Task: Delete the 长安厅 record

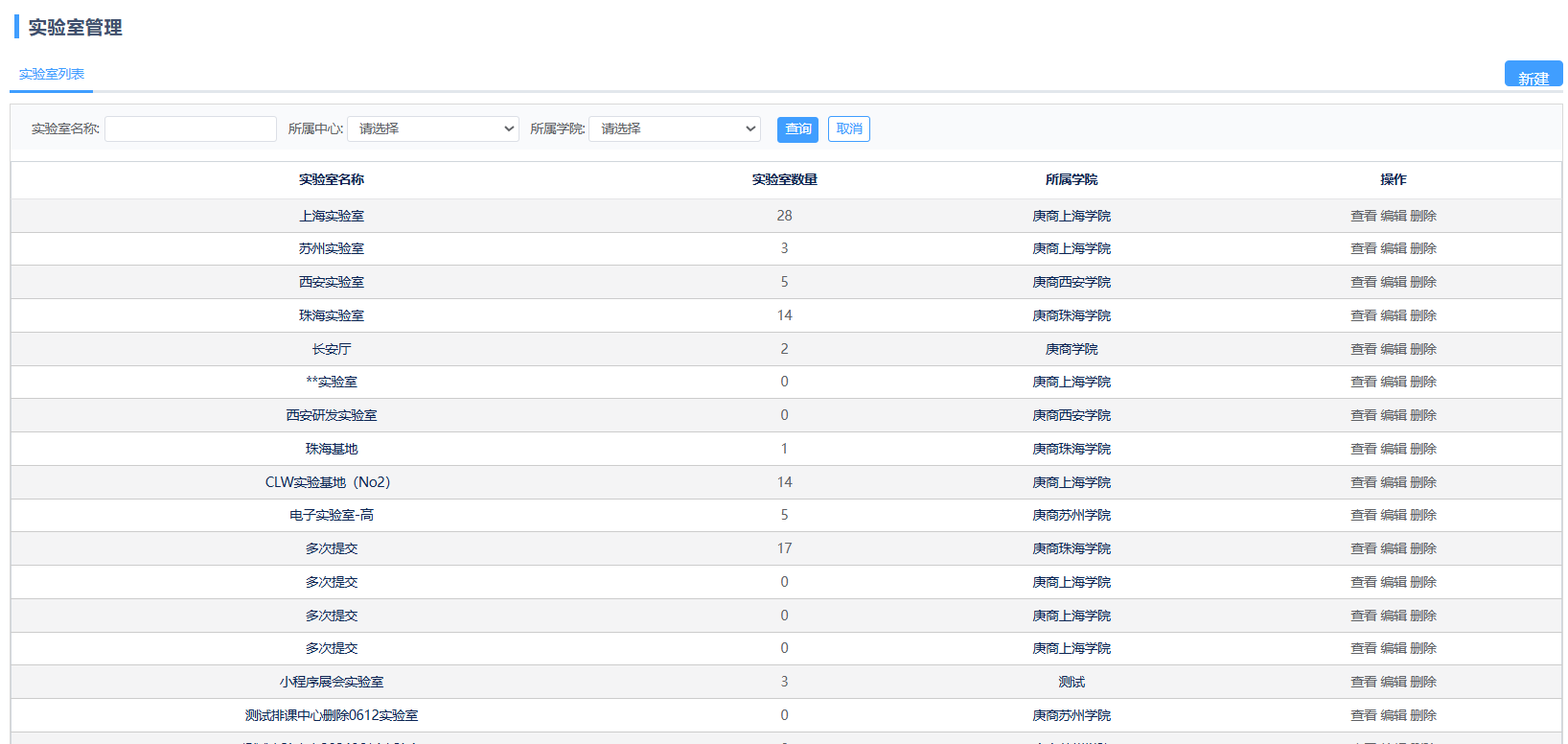Action: pos(1423,349)
